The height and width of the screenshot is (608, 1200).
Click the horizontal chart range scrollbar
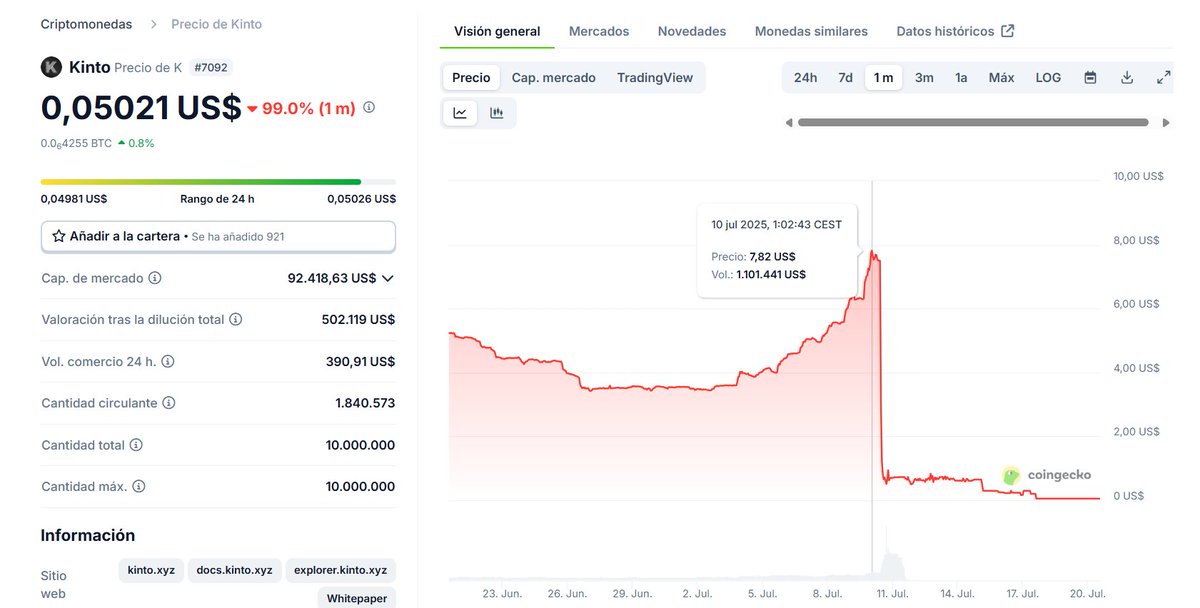pos(973,123)
